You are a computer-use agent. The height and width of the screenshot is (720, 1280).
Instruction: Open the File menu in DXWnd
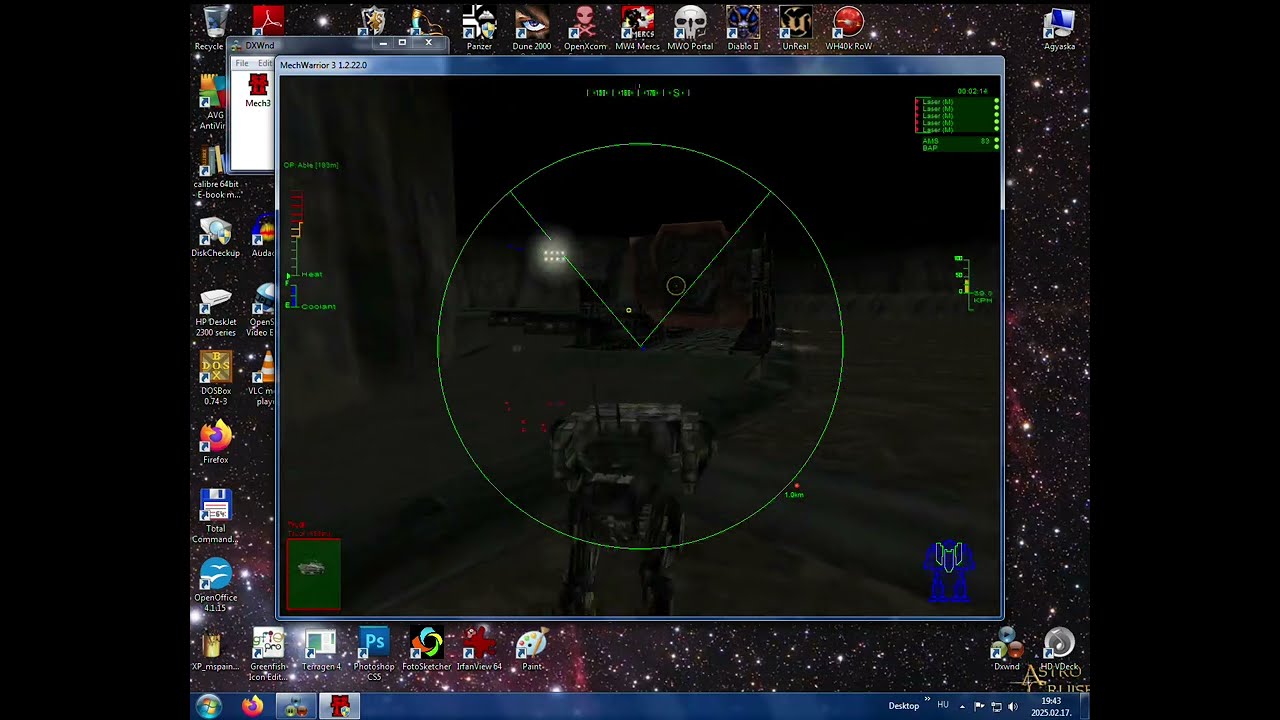coord(242,63)
